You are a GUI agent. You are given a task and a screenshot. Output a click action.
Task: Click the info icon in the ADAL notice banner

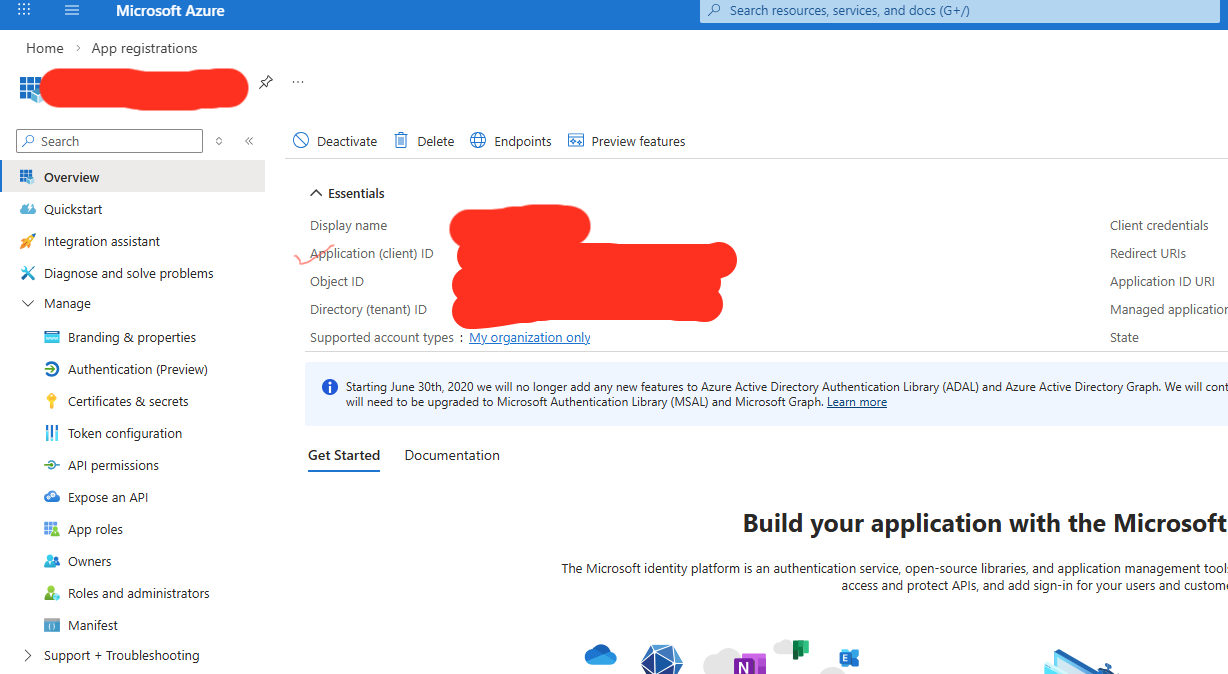[x=330, y=387]
